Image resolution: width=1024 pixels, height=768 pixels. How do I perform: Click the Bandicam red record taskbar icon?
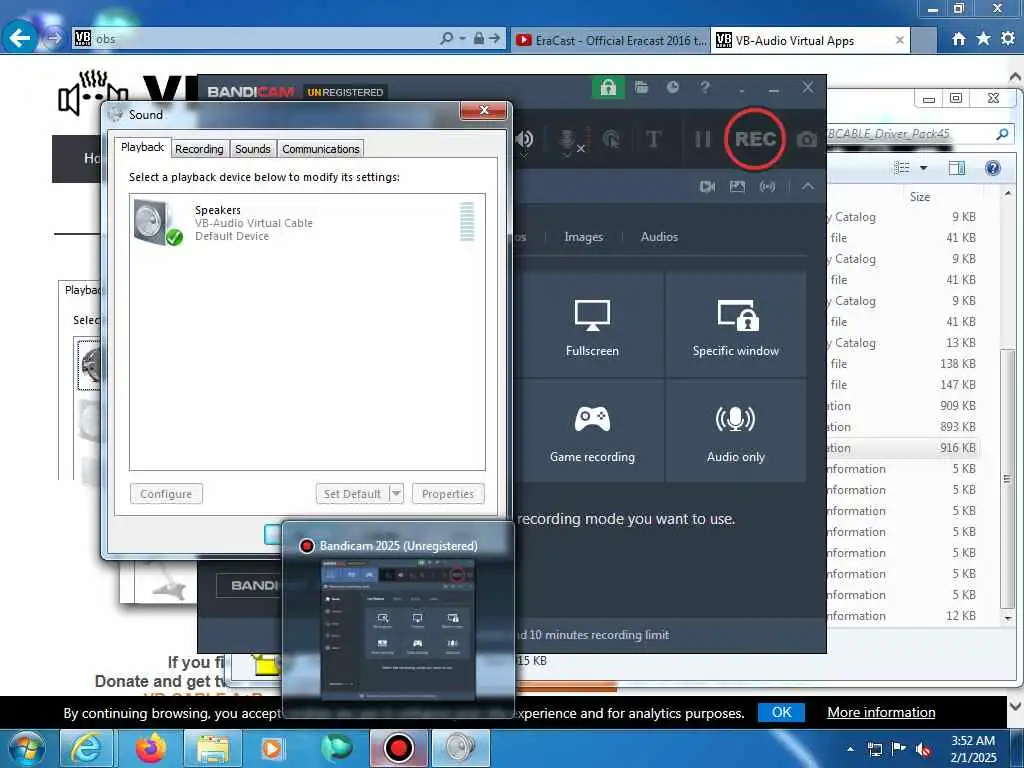click(x=398, y=748)
